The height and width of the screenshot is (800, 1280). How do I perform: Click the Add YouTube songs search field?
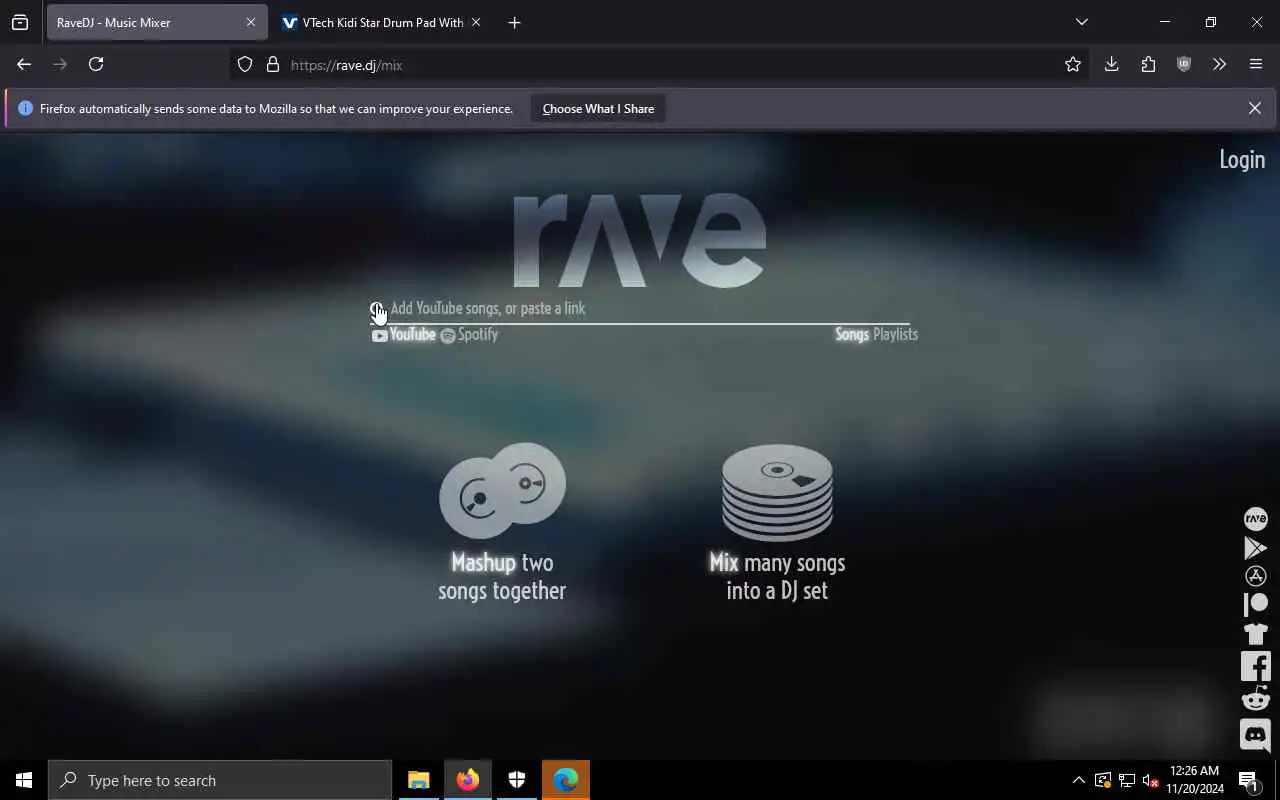640,308
